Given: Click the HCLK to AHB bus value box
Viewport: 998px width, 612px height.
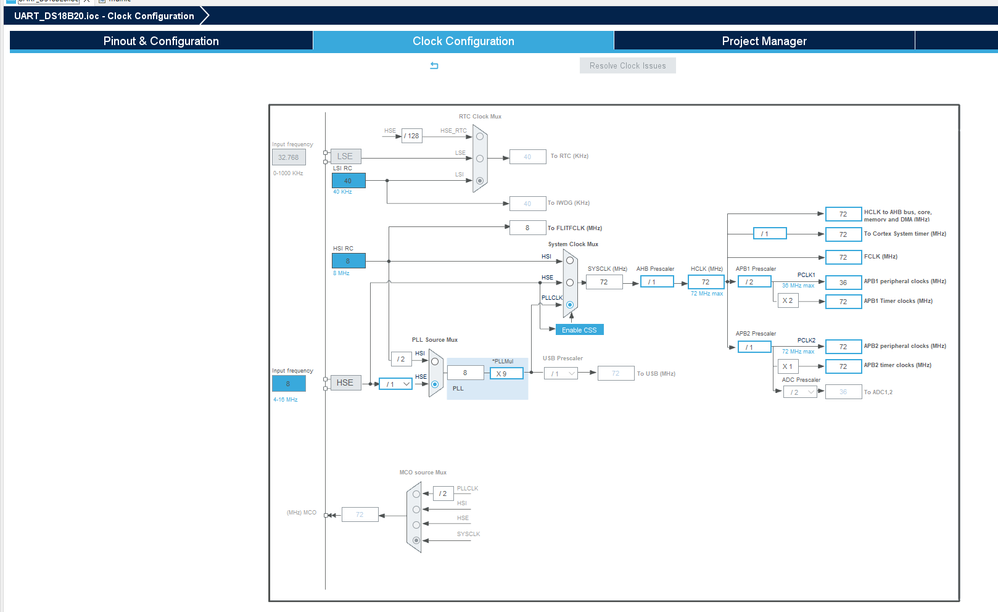Looking at the screenshot, I should tap(843, 214).
